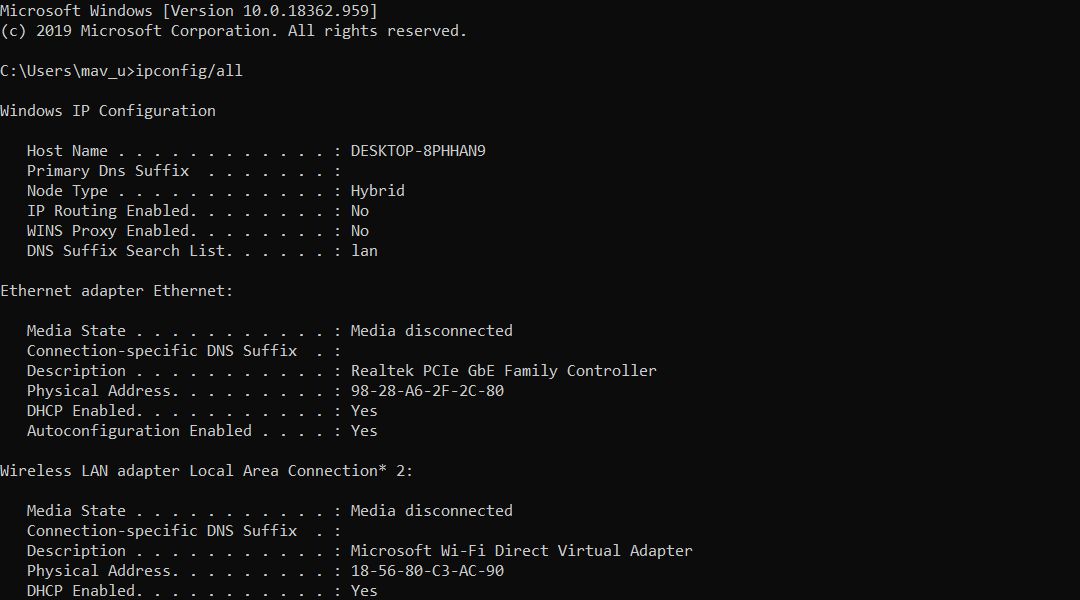
Task: Click Microsoft Wi-Fi Direct Virtual Adapter text
Action: coord(521,550)
